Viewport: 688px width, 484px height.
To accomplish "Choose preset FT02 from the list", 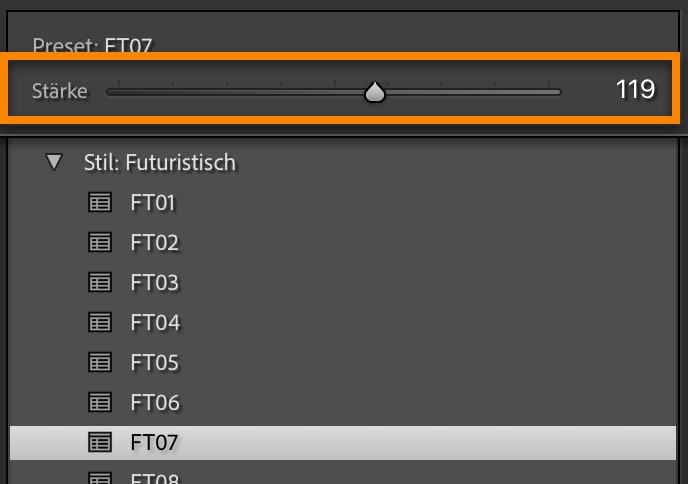I will pyautogui.click(x=154, y=243).
